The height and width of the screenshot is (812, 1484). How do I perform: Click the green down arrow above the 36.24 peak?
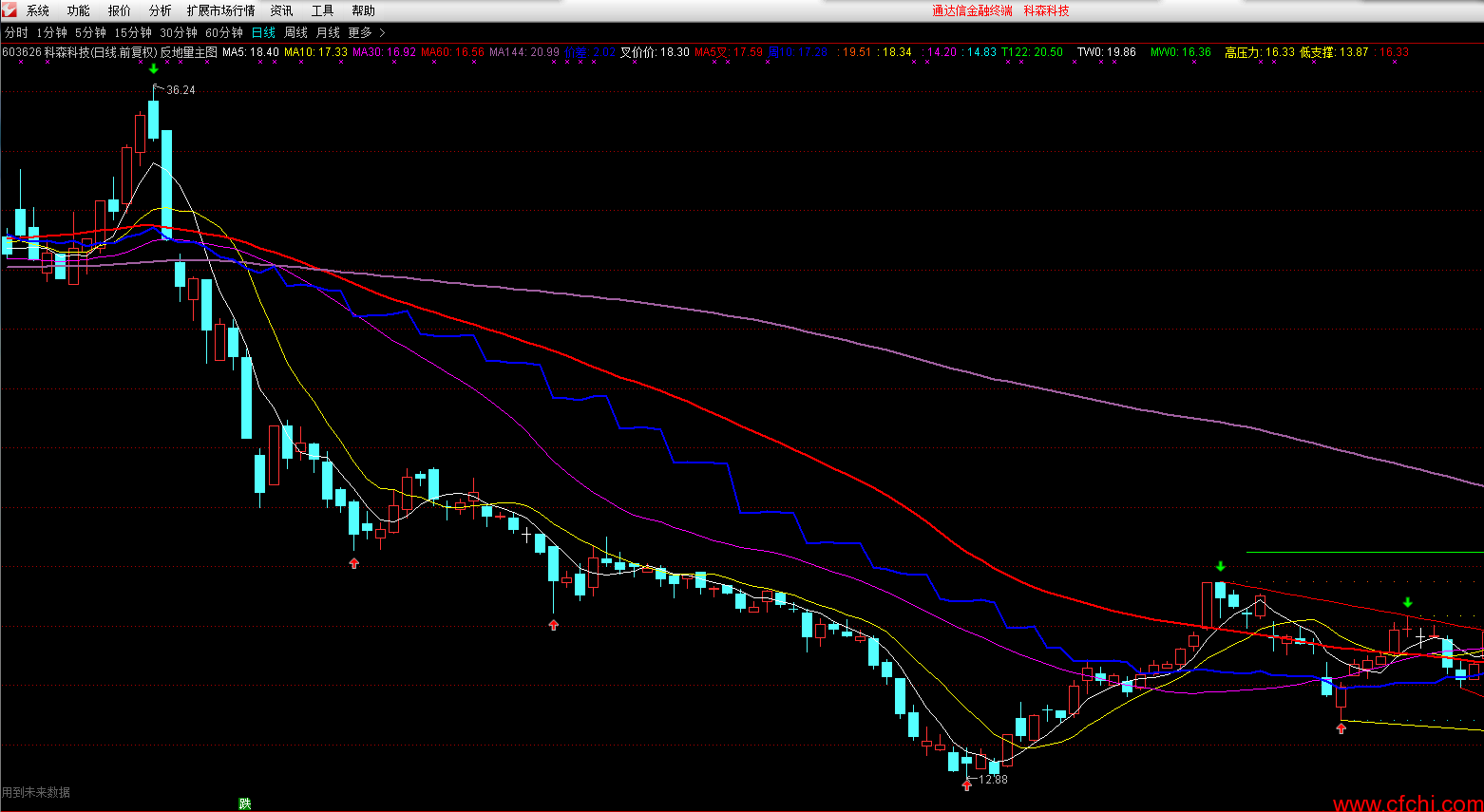(x=154, y=68)
